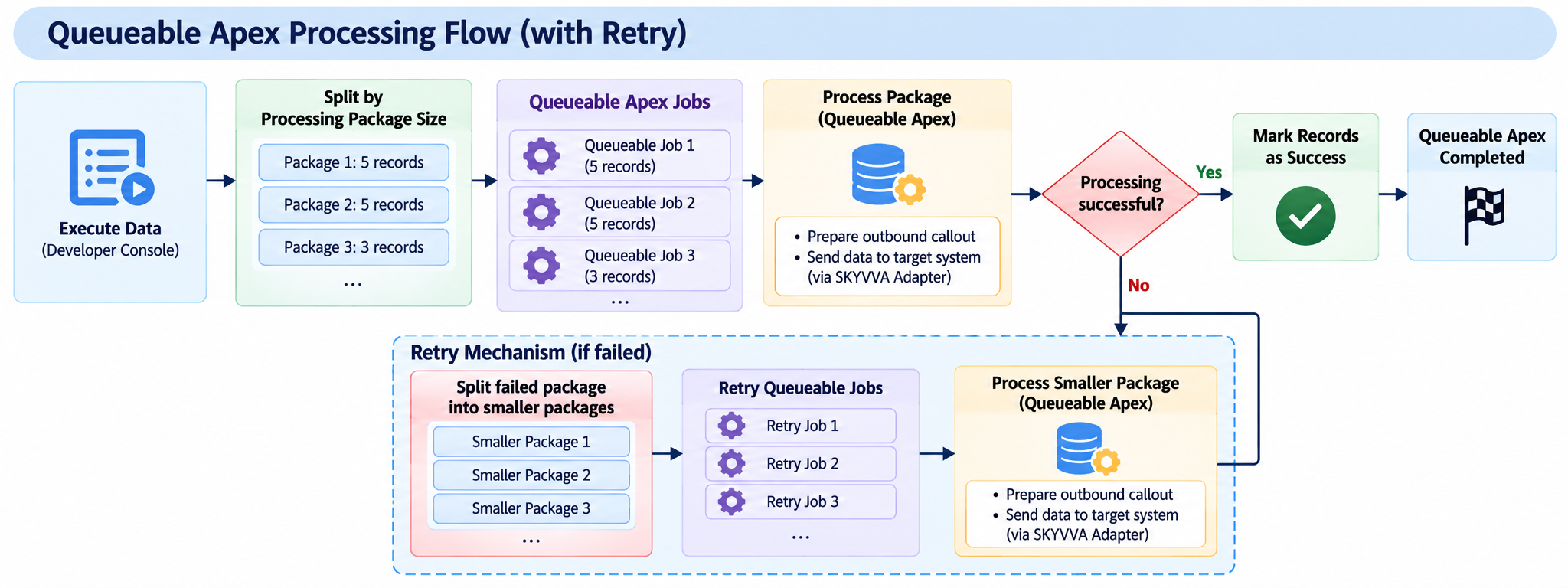The width and height of the screenshot is (1568, 588).
Task: Click the checkered flag under Queueable Apex Completed
Action: [x=1483, y=215]
